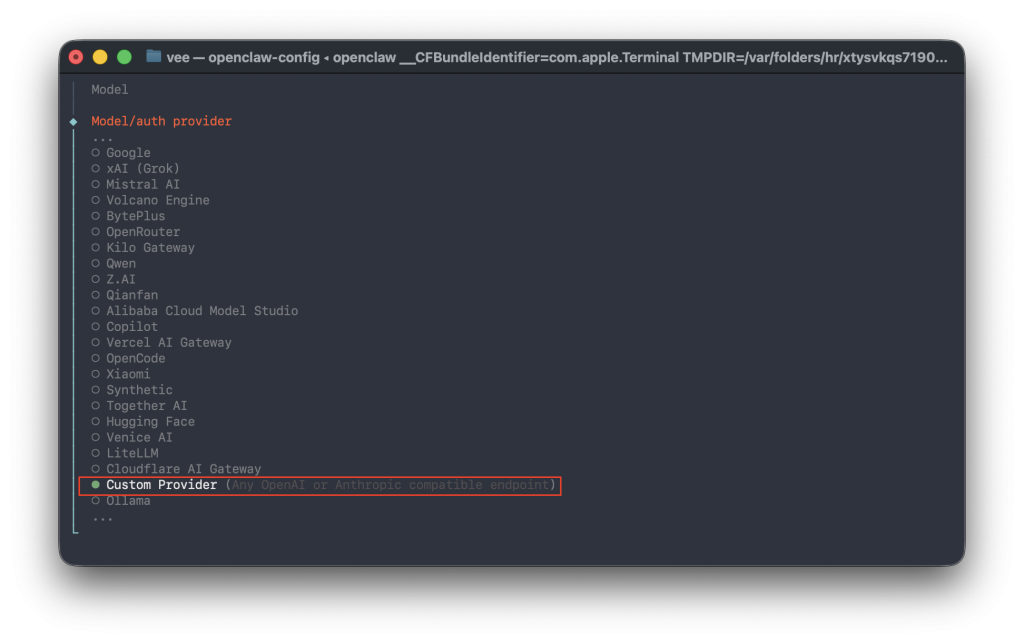This screenshot has height=644, width=1024.
Task: Click the top ellipsis to show earlier providers
Action: coord(102,138)
